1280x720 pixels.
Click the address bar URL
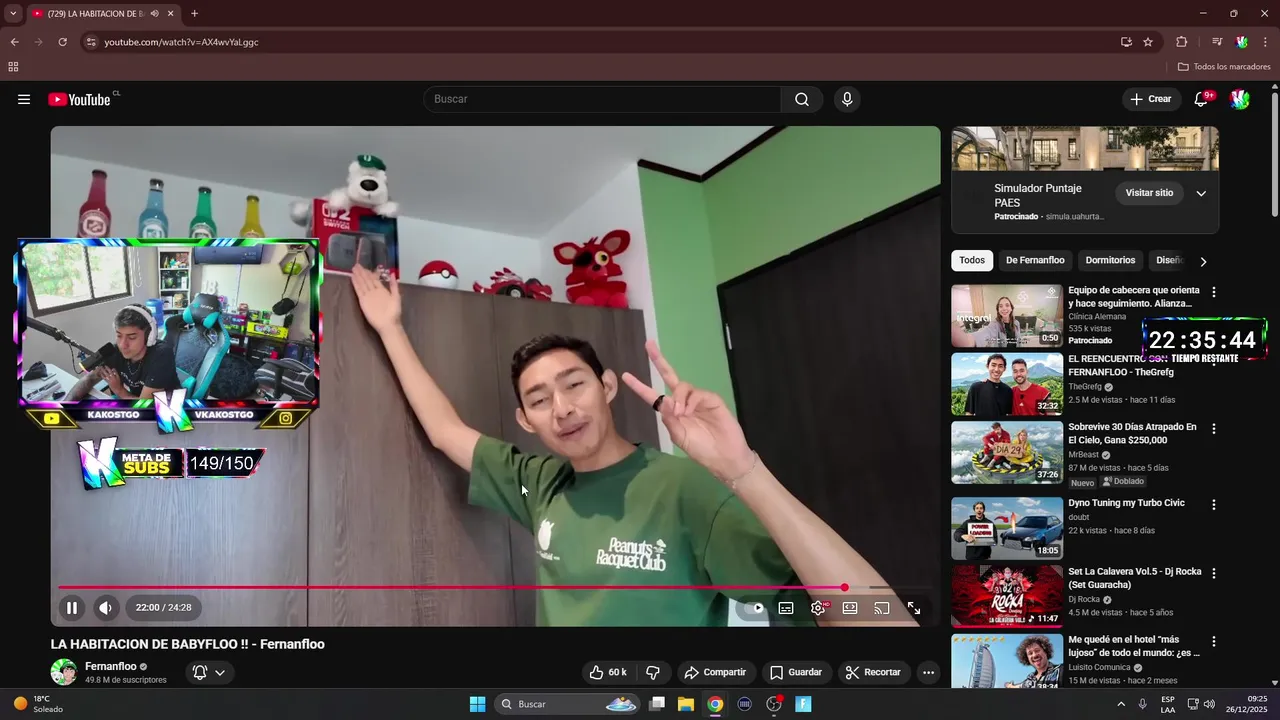click(x=181, y=42)
